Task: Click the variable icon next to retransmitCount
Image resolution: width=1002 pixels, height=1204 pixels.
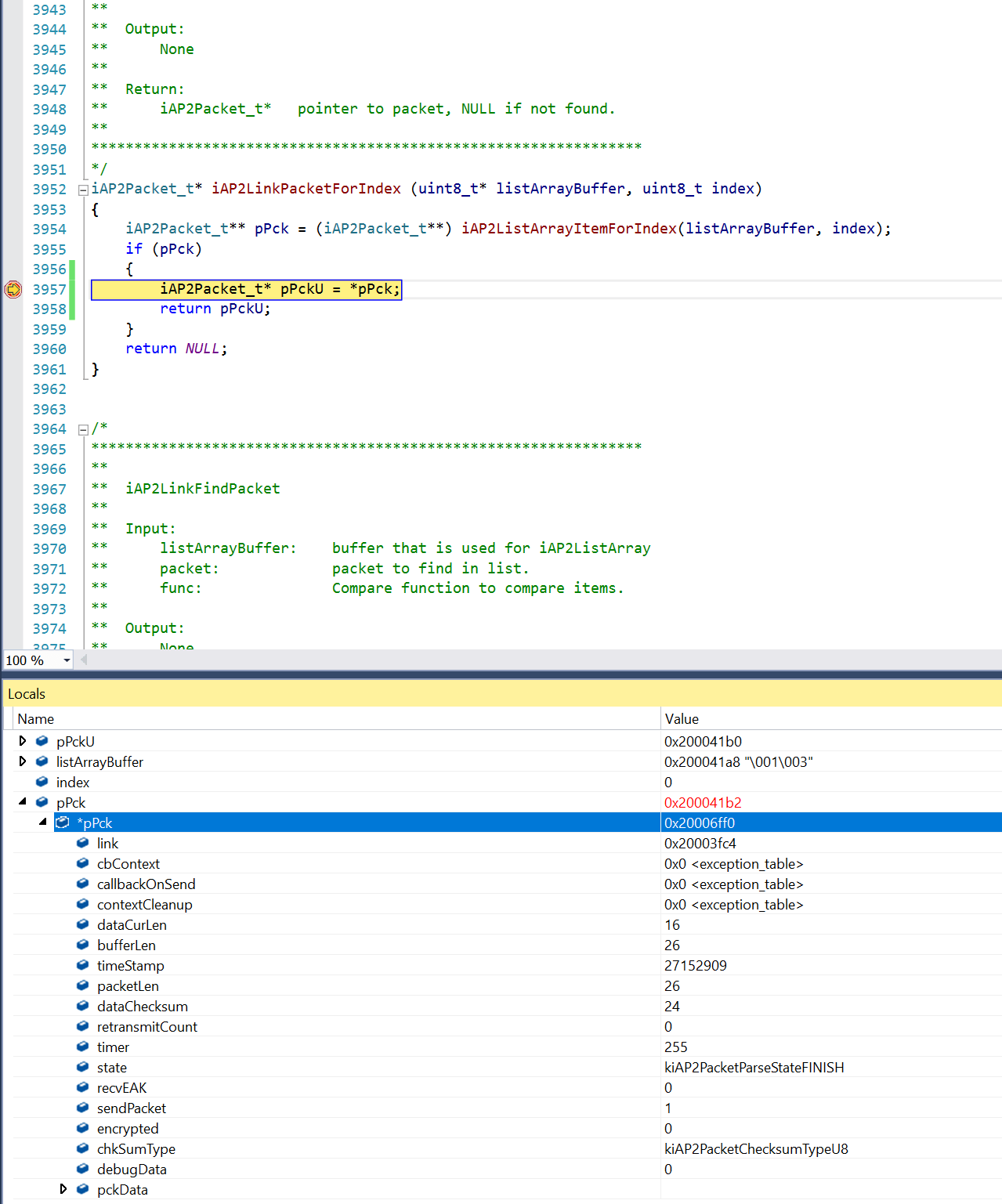Action: pos(82,1026)
